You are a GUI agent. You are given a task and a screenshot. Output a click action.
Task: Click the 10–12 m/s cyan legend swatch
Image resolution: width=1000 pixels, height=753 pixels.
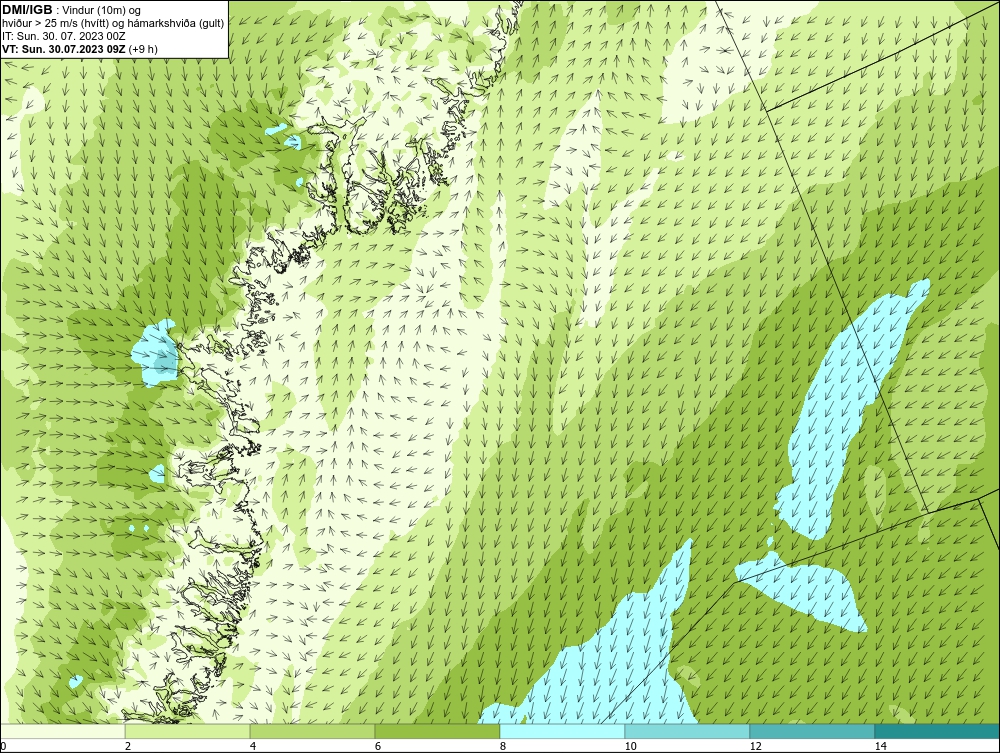click(688, 731)
